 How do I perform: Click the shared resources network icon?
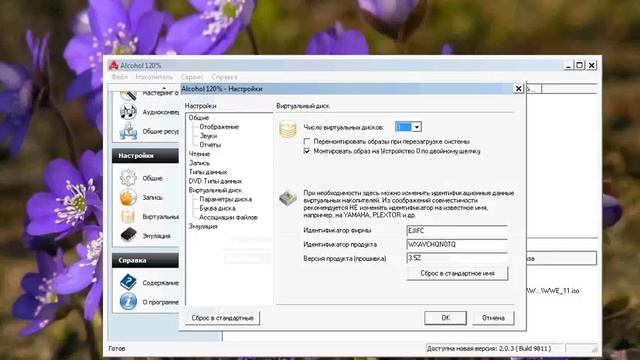(x=128, y=131)
